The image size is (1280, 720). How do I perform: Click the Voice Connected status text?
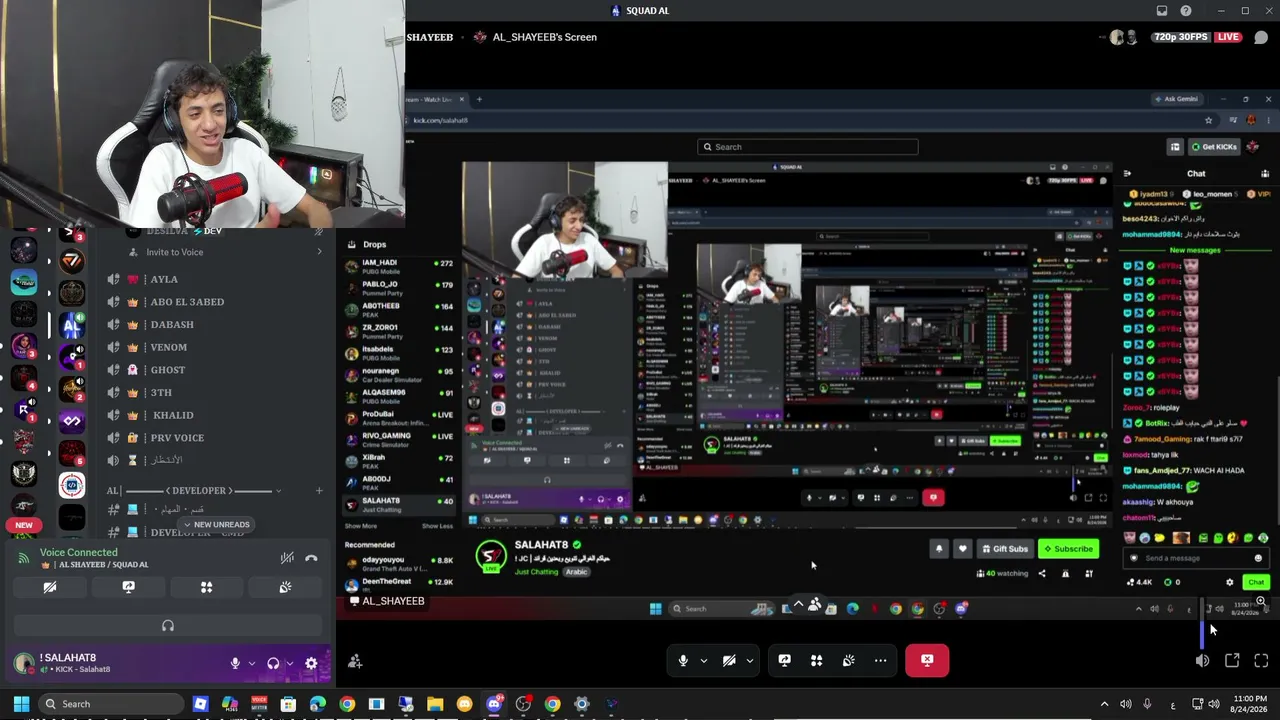[78, 552]
